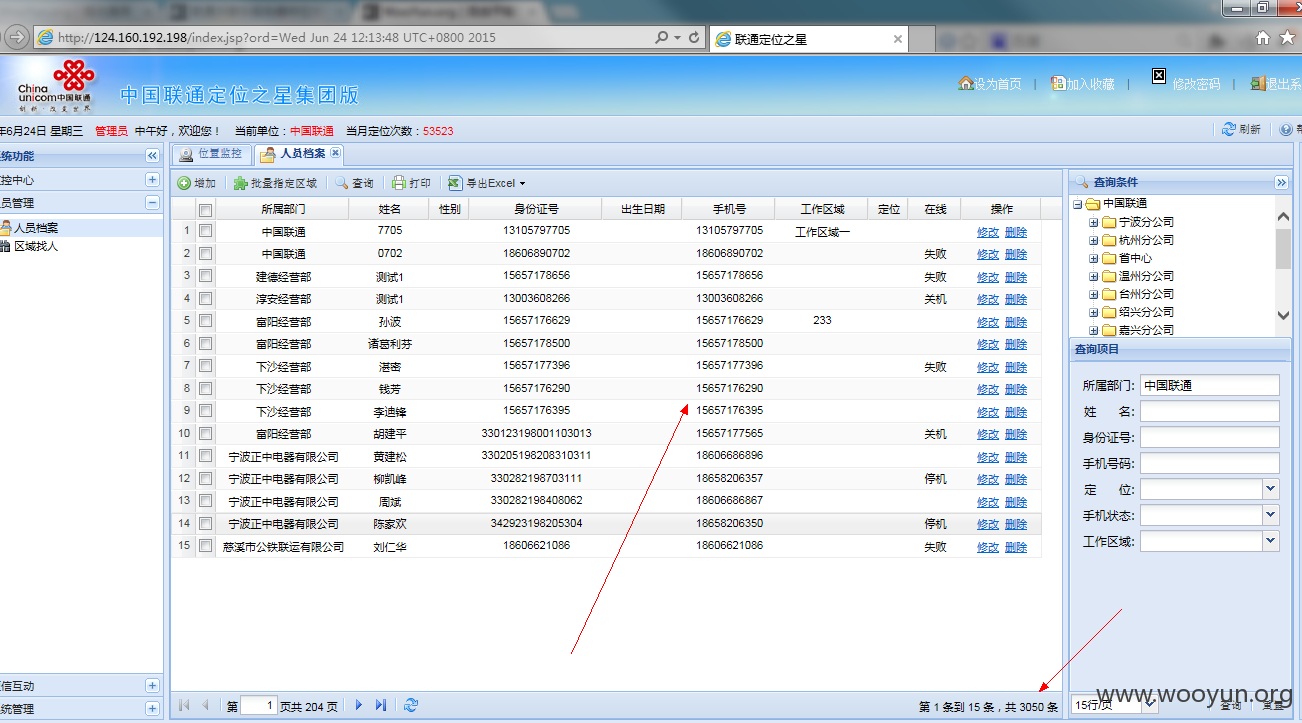
Task: Click the Query (查询) magnifier toolbar button
Action: coord(355,184)
